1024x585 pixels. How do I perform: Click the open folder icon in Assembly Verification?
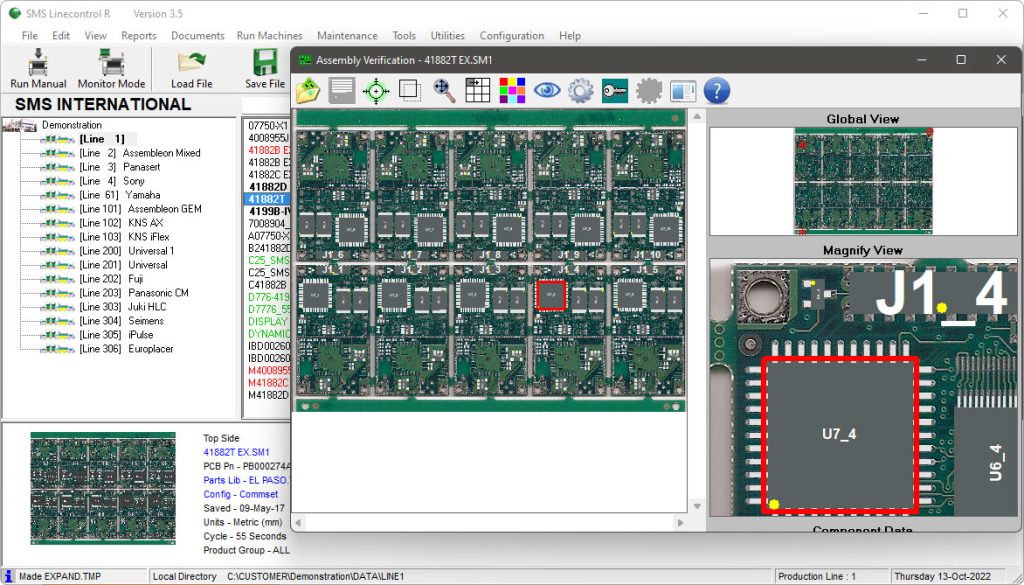point(308,91)
